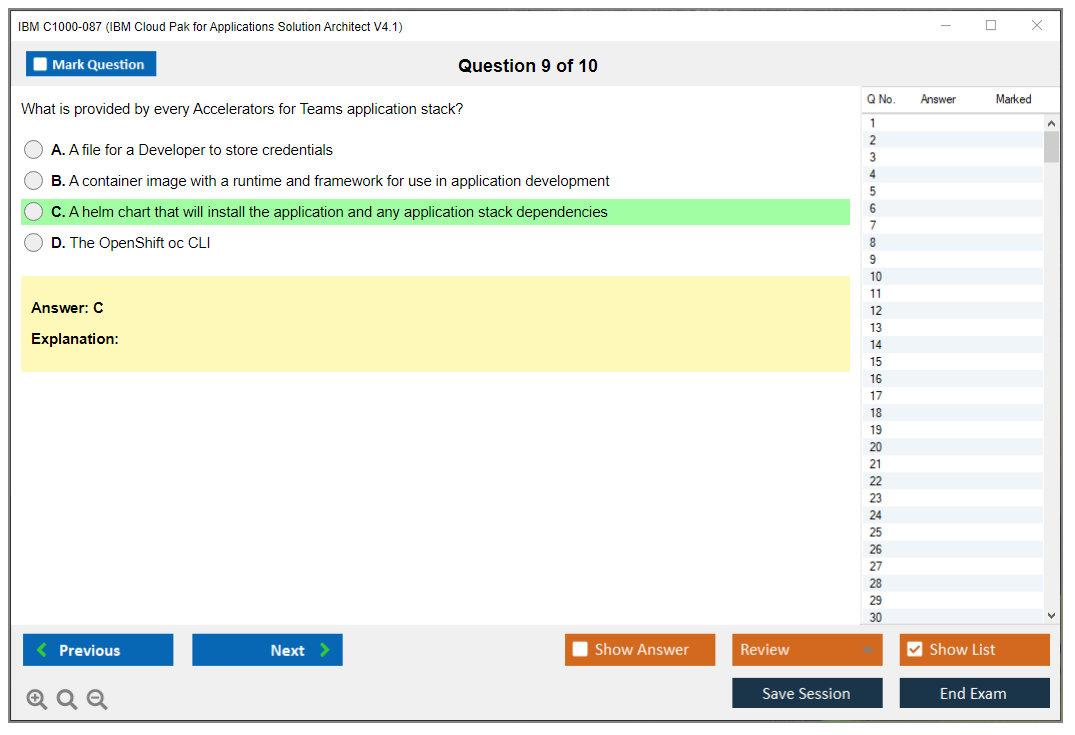The image size is (1075, 735).
Task: Jump to question 10 in list
Action: 876,277
